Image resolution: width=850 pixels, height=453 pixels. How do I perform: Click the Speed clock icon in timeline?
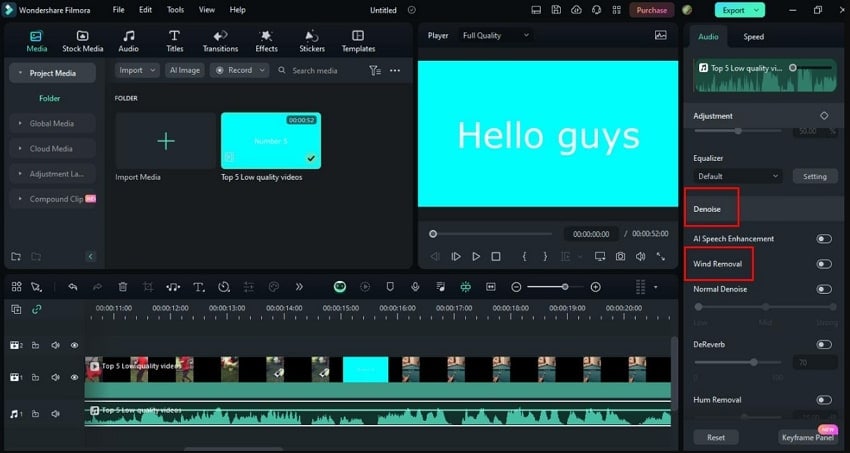[x=224, y=287]
